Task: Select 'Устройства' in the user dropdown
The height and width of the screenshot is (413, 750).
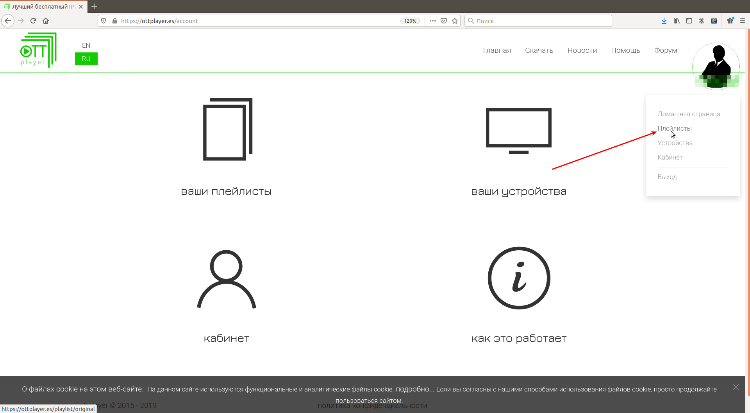Action: 675,143
